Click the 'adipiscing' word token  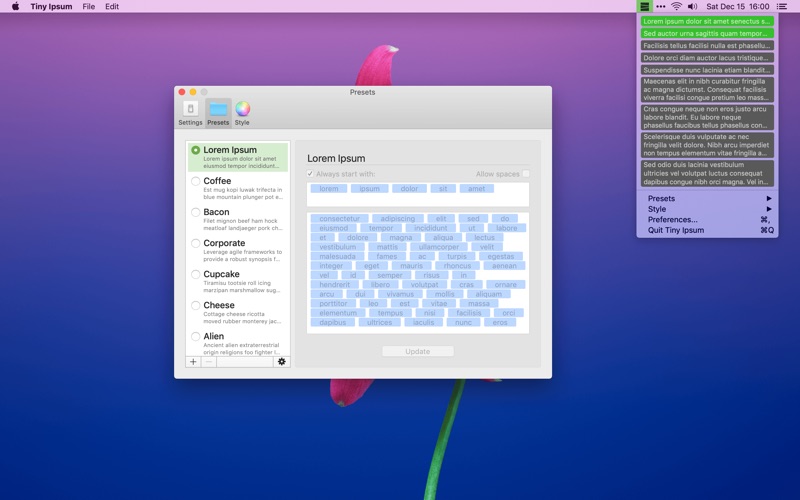[397, 219]
